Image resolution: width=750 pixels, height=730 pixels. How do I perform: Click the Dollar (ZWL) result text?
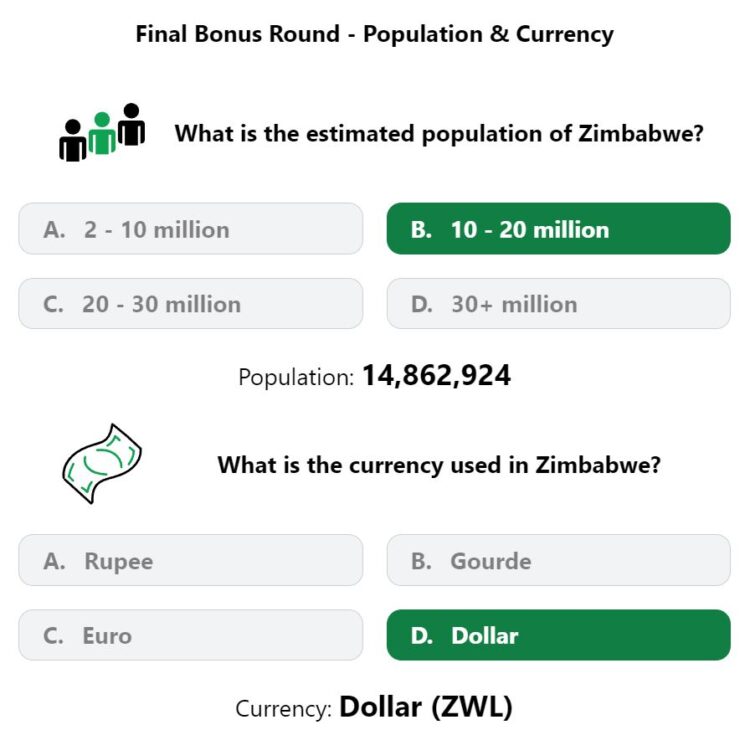[426, 707]
